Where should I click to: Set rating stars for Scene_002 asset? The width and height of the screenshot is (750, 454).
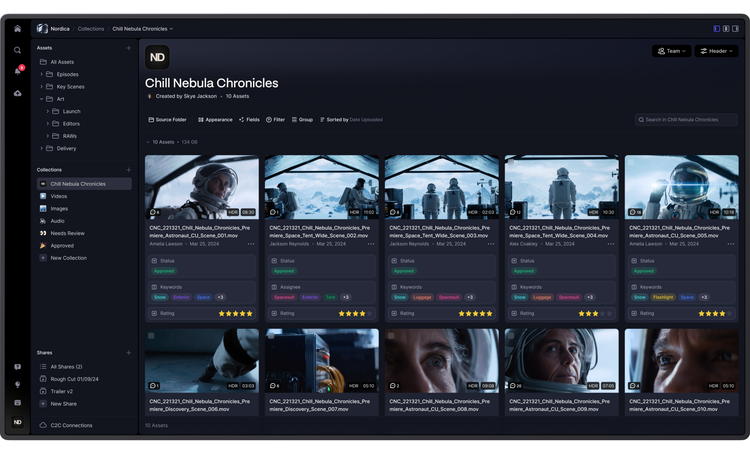355,314
